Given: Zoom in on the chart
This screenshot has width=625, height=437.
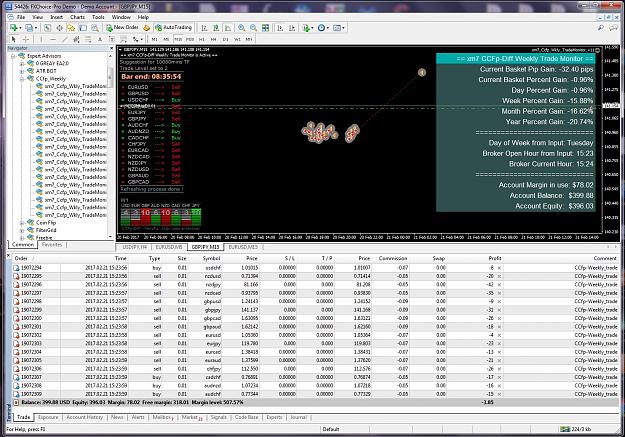Looking at the screenshot, I should pos(242,28).
